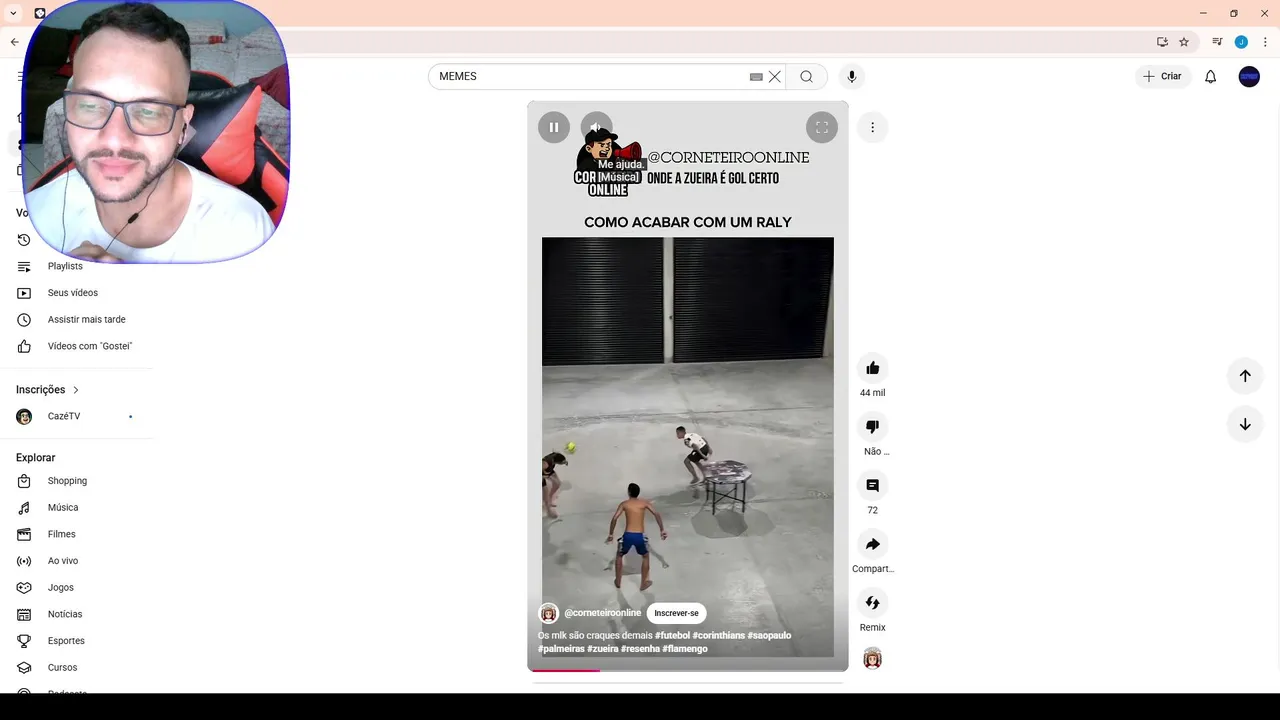Open the #resenha hashtag
This screenshot has height=720, width=1280.
pos(640,649)
